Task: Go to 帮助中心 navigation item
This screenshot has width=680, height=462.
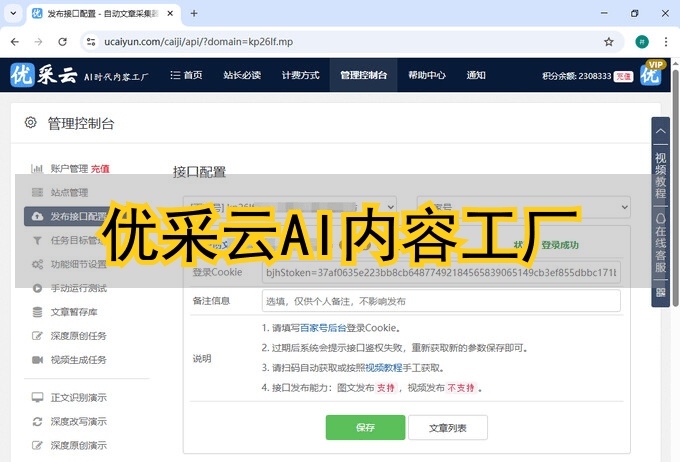Action: (426, 75)
